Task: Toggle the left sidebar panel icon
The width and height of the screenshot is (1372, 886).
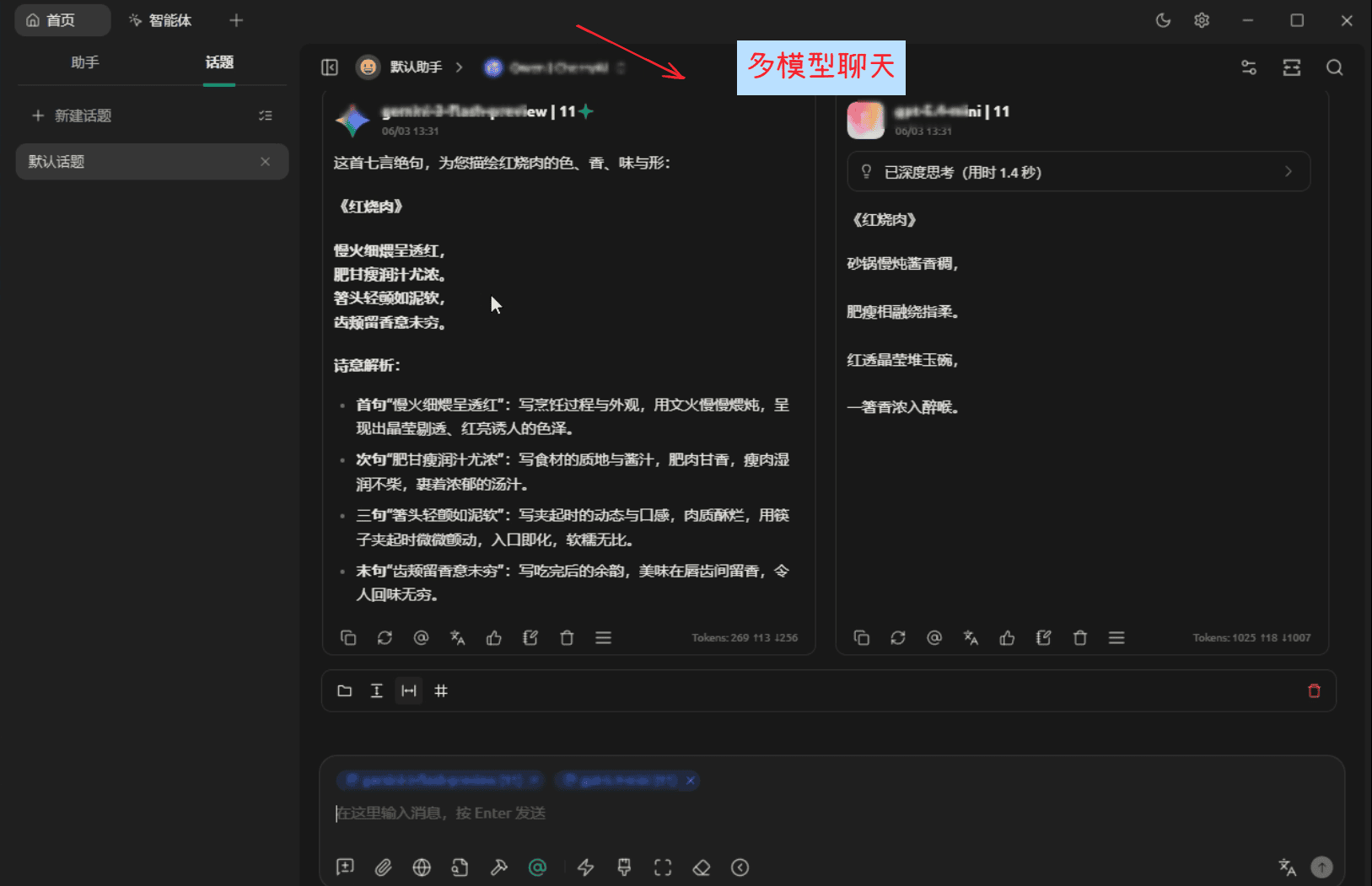Action: pos(330,67)
